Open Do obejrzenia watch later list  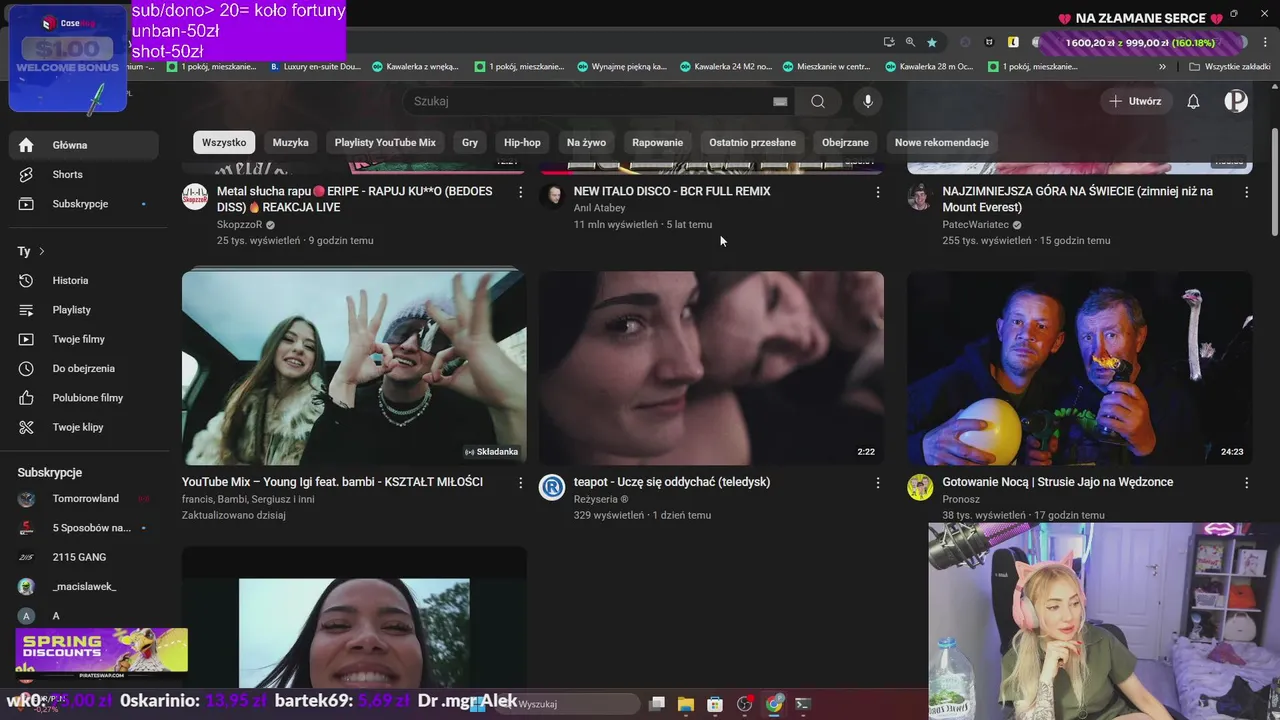(x=84, y=369)
